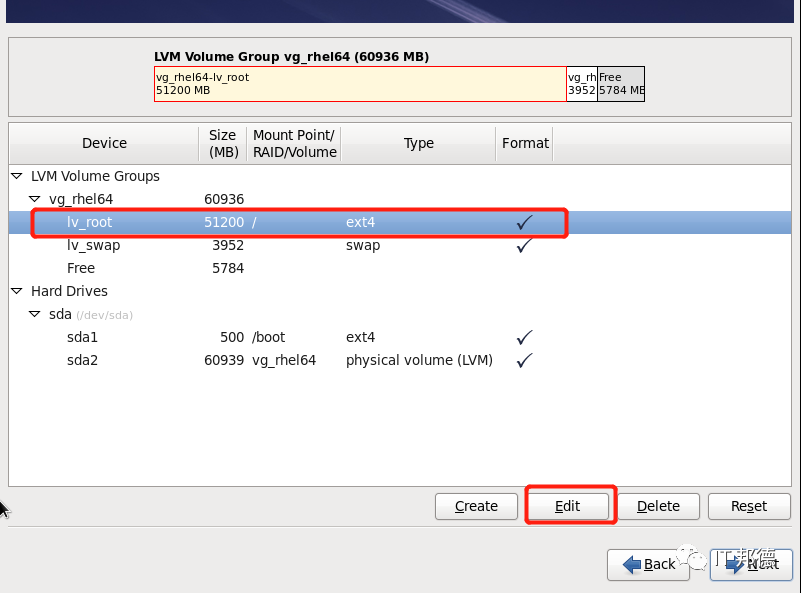Click the vg_rhel64-lv_root bar segment
Image resolution: width=801 pixels, height=593 pixels.
coord(360,84)
